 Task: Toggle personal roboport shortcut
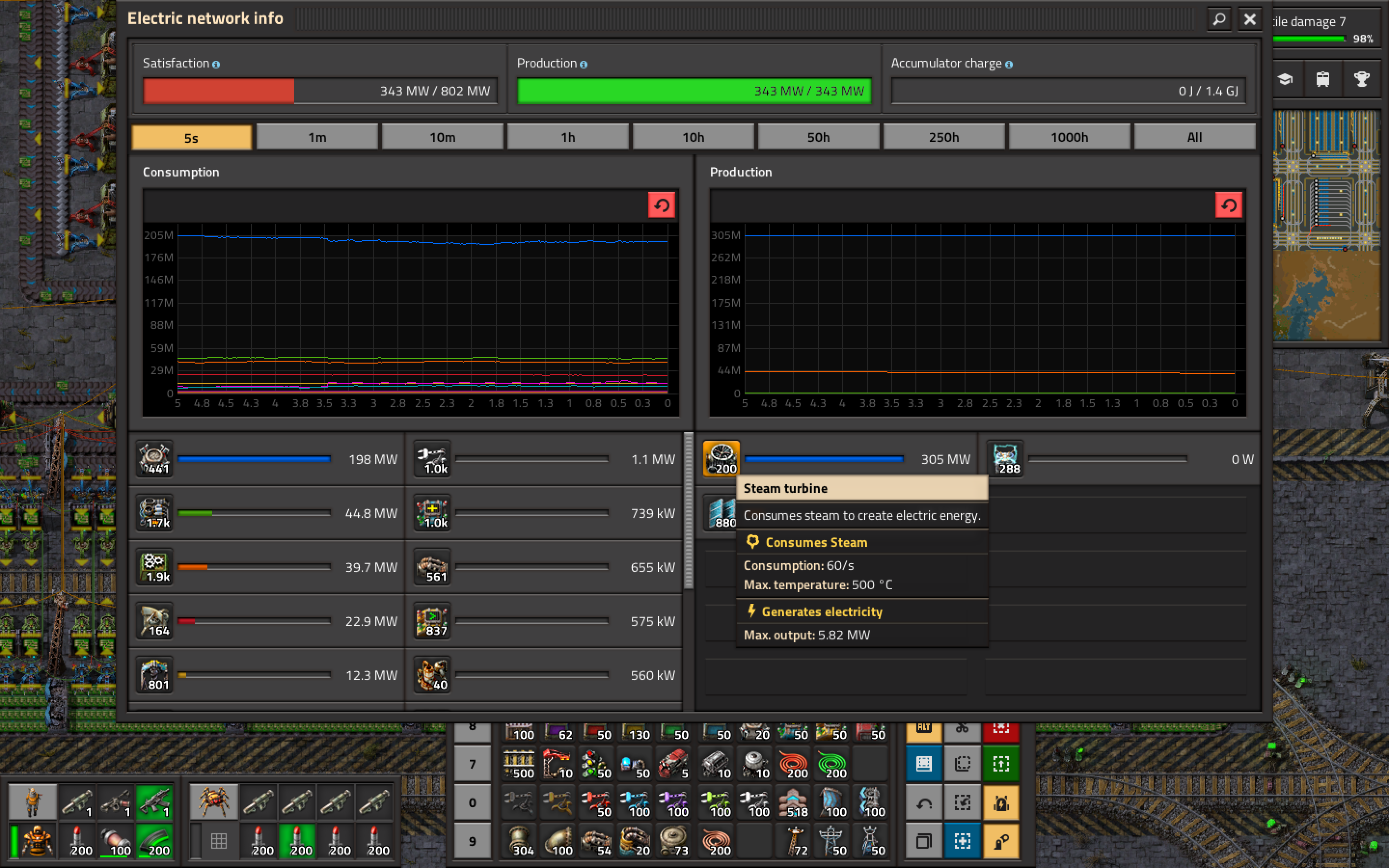point(1001,802)
